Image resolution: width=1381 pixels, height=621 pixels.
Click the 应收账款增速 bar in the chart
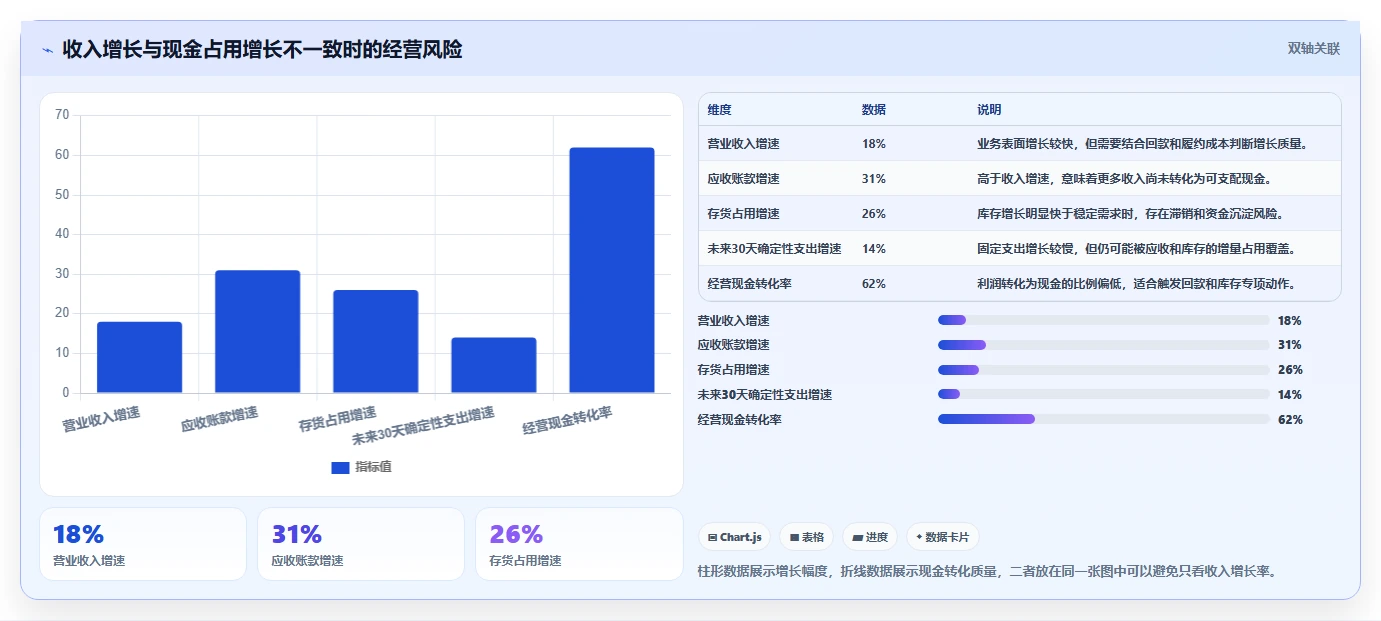coord(257,331)
